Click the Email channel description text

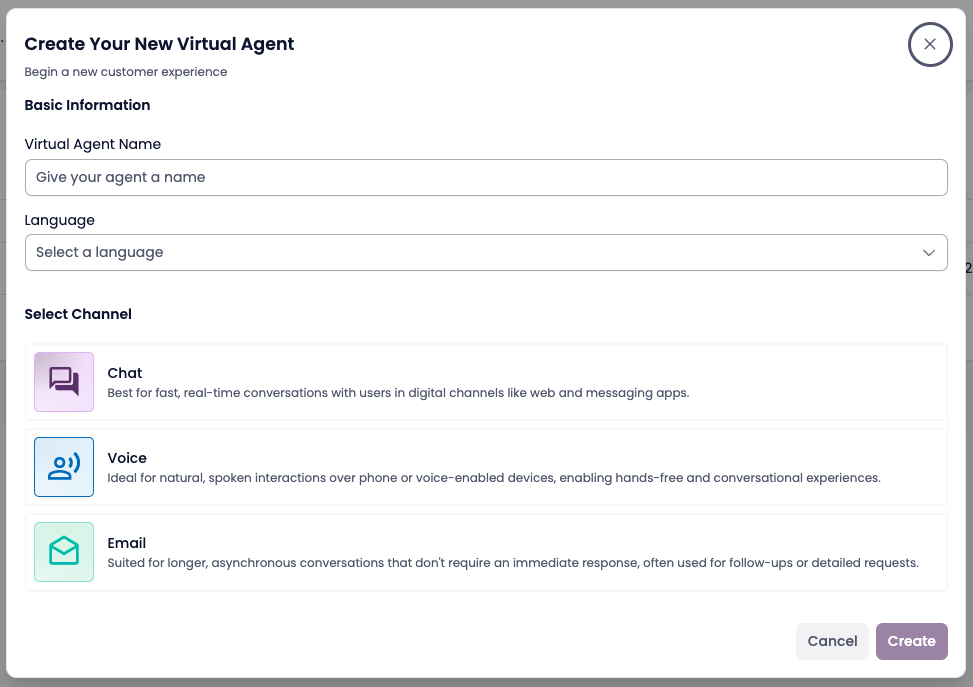(x=513, y=563)
